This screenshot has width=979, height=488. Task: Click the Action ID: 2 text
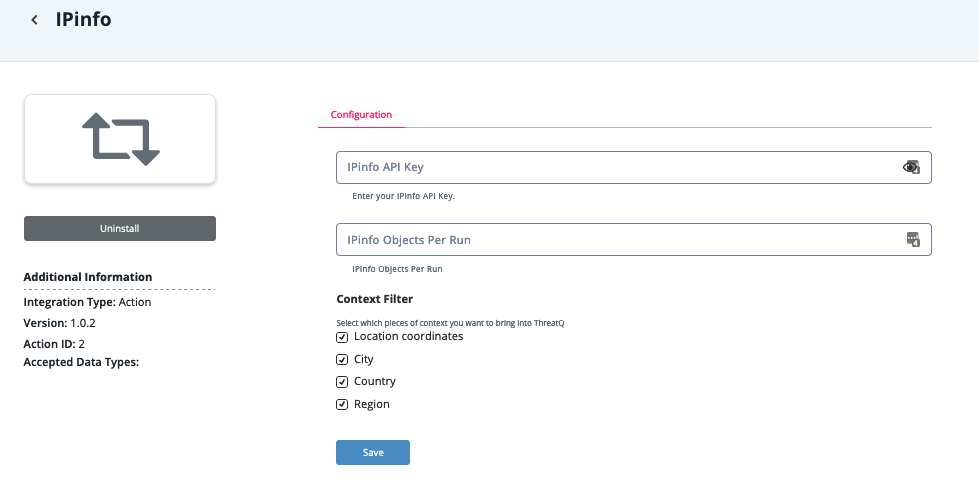(x=54, y=344)
